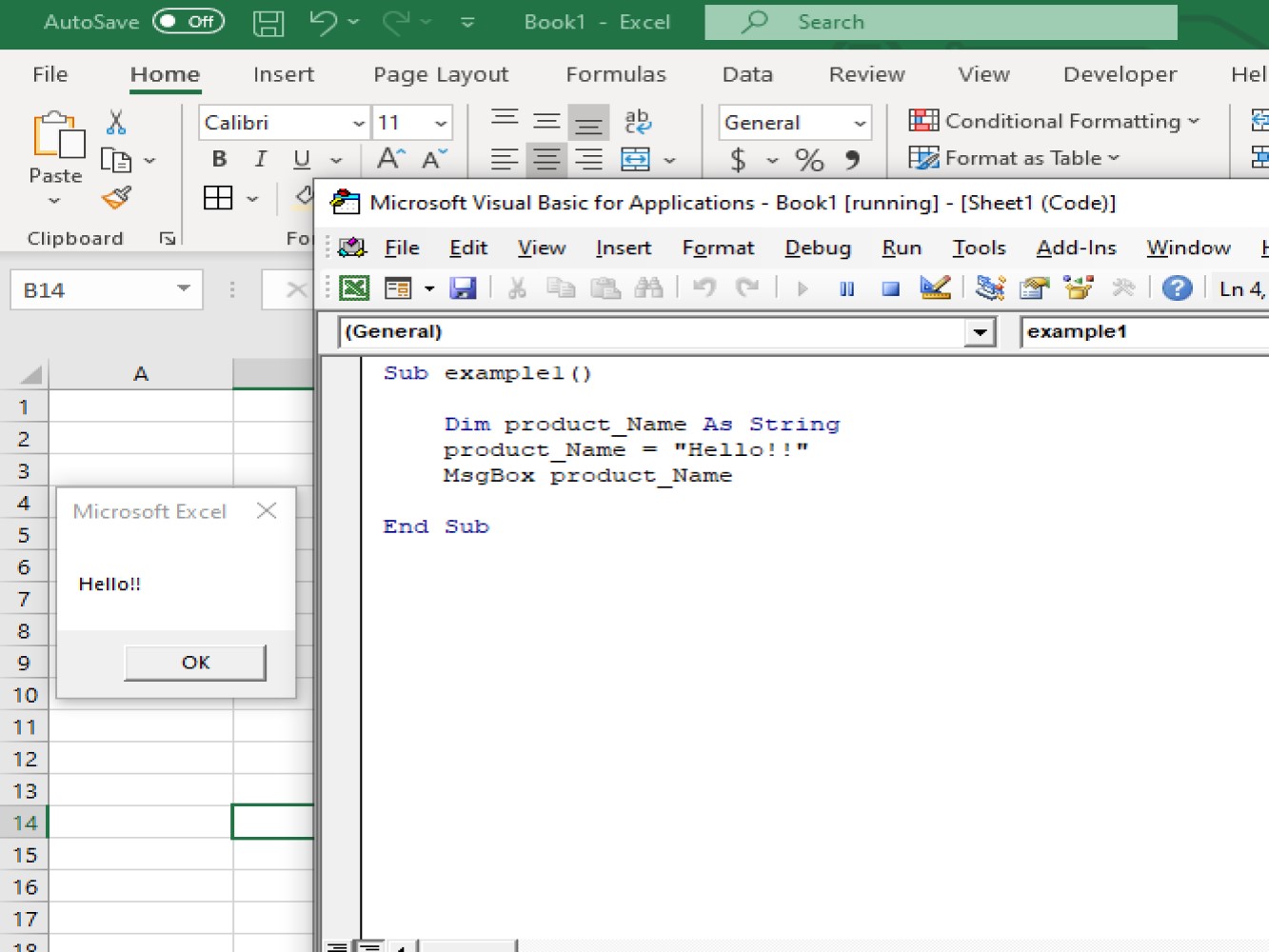Image resolution: width=1269 pixels, height=952 pixels.
Task: Click the Orientation ab icon
Action: [x=637, y=122]
